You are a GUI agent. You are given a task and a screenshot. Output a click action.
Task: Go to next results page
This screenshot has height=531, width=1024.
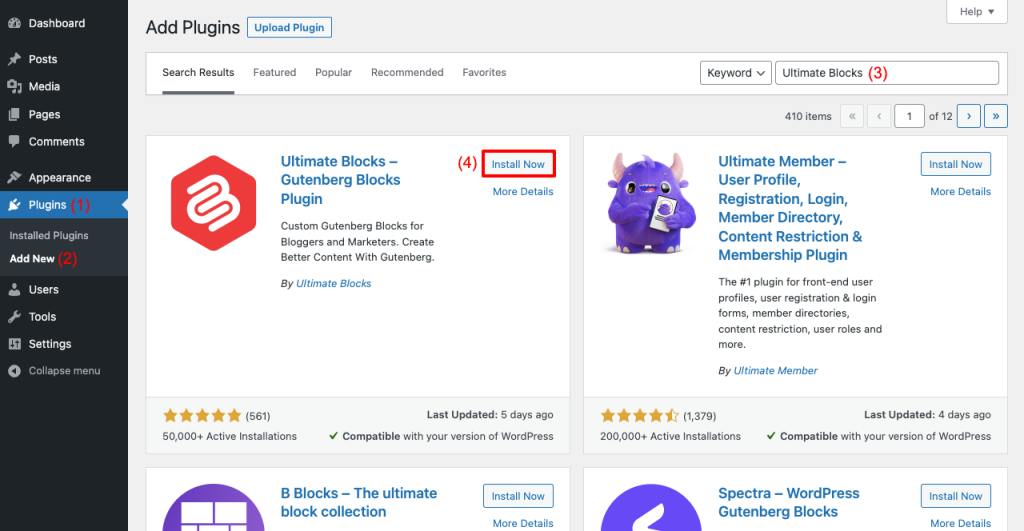(x=968, y=116)
